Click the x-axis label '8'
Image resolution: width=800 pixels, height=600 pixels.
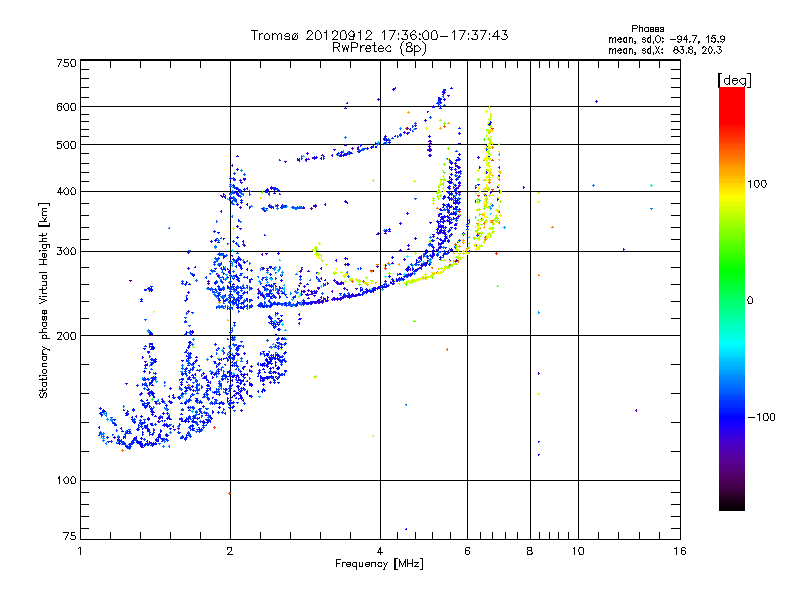(x=530, y=551)
